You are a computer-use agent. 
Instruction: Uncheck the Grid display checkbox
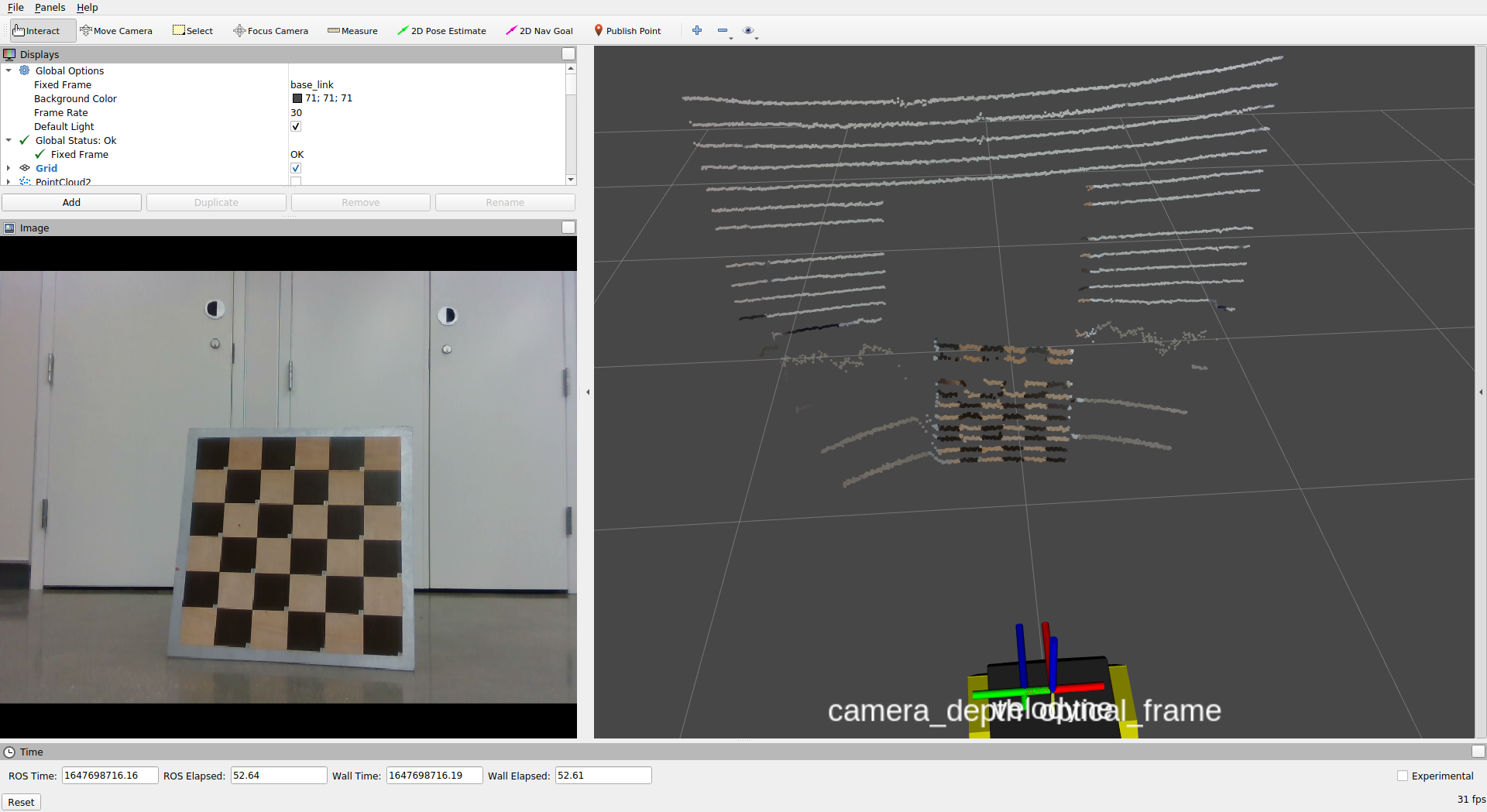tap(296, 168)
